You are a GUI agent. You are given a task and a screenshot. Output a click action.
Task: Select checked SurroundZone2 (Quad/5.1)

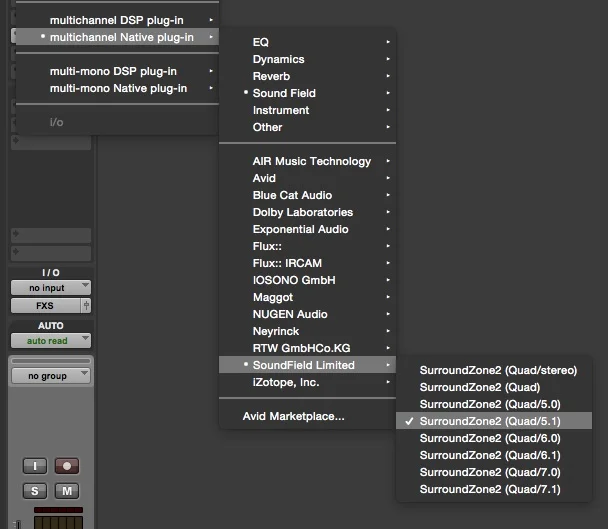click(x=494, y=421)
